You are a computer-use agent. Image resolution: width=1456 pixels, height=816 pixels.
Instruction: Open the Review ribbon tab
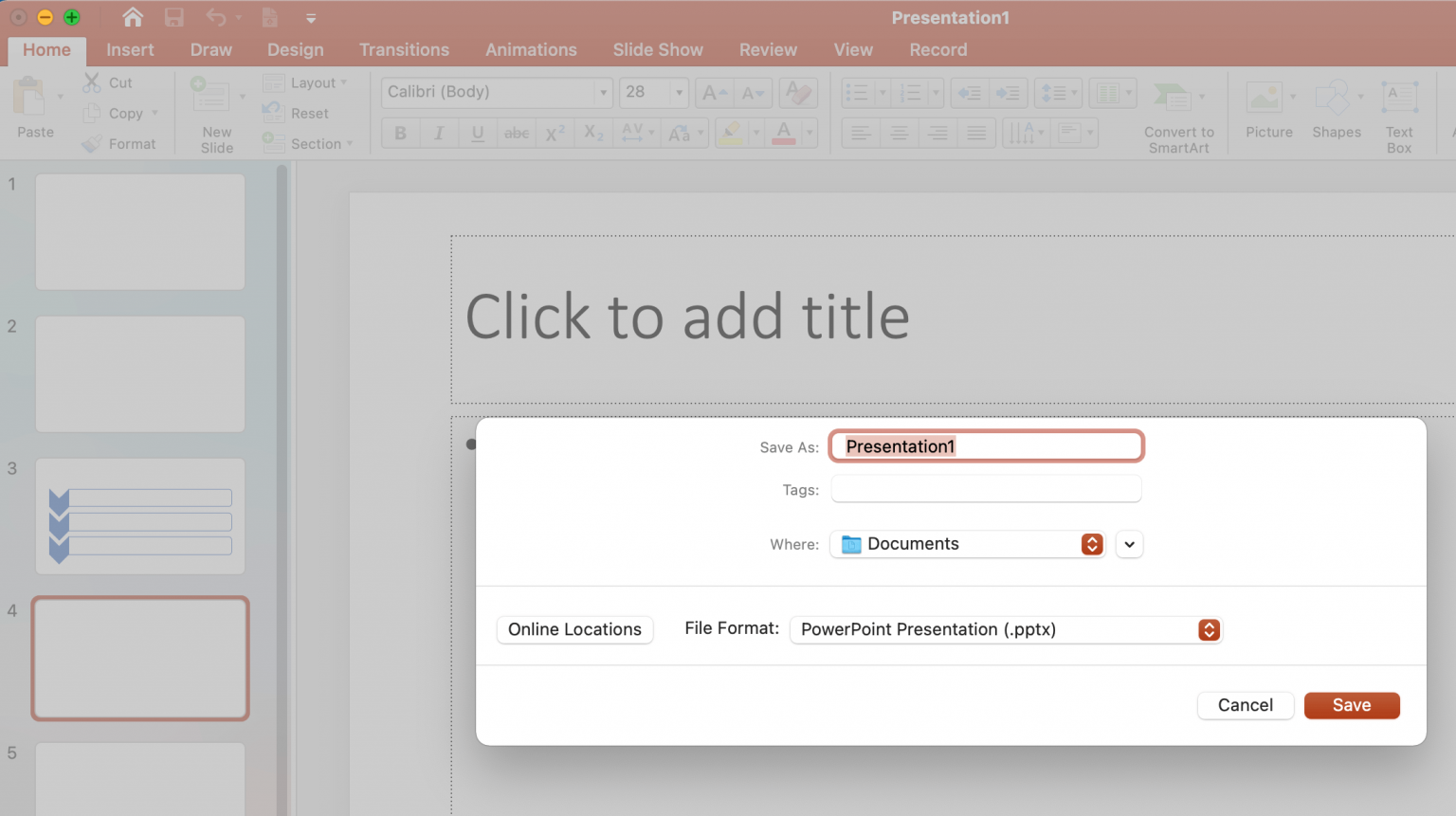tap(768, 49)
